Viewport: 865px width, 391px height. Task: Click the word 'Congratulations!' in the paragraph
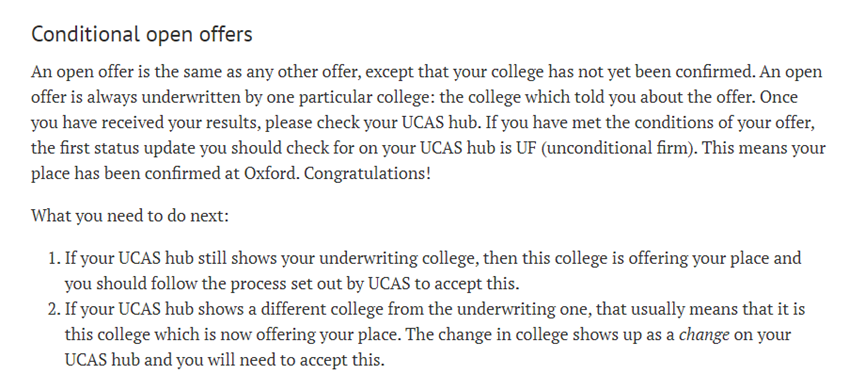click(367, 174)
